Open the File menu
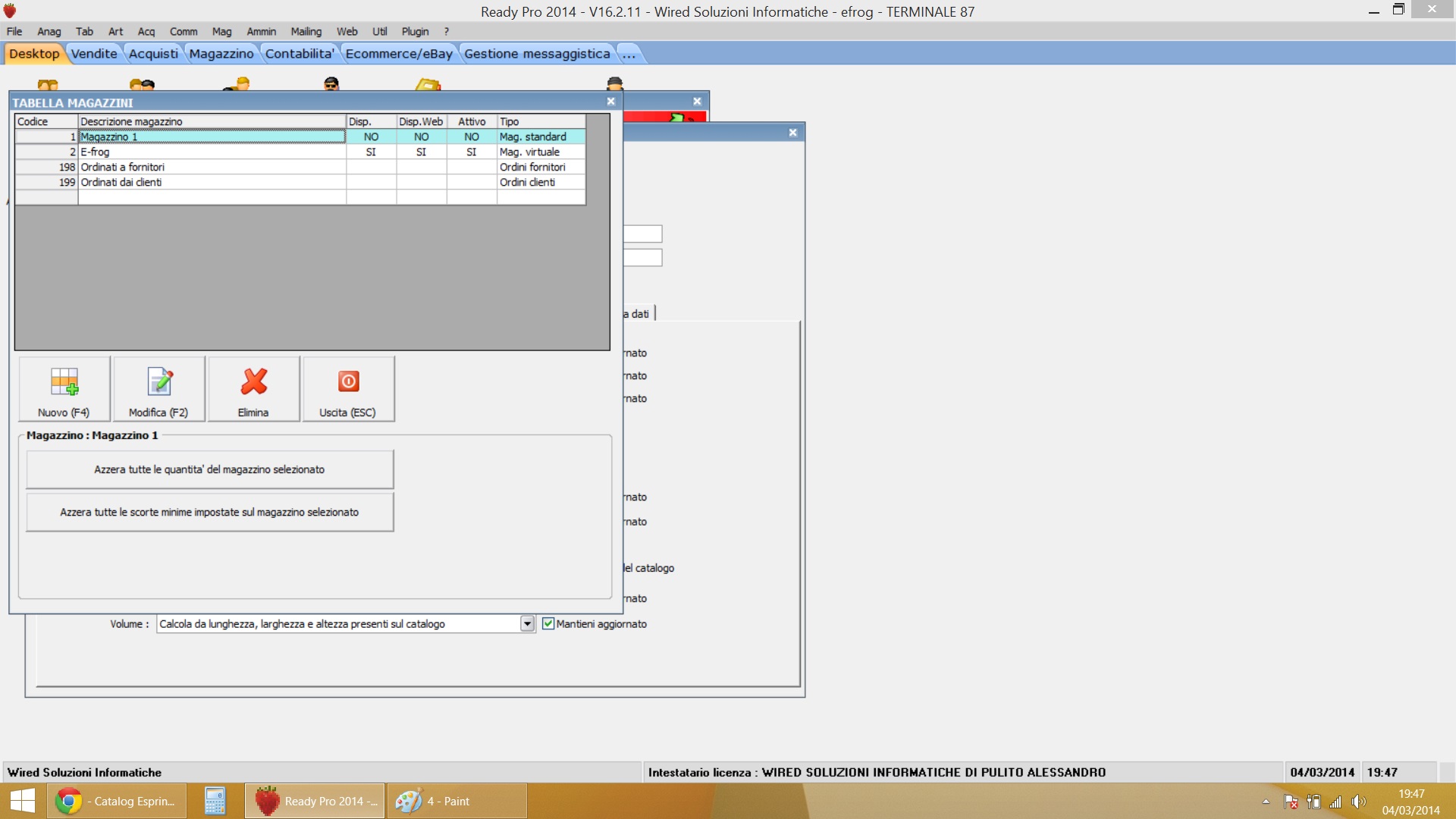Image resolution: width=1456 pixels, height=819 pixels. pyautogui.click(x=14, y=31)
